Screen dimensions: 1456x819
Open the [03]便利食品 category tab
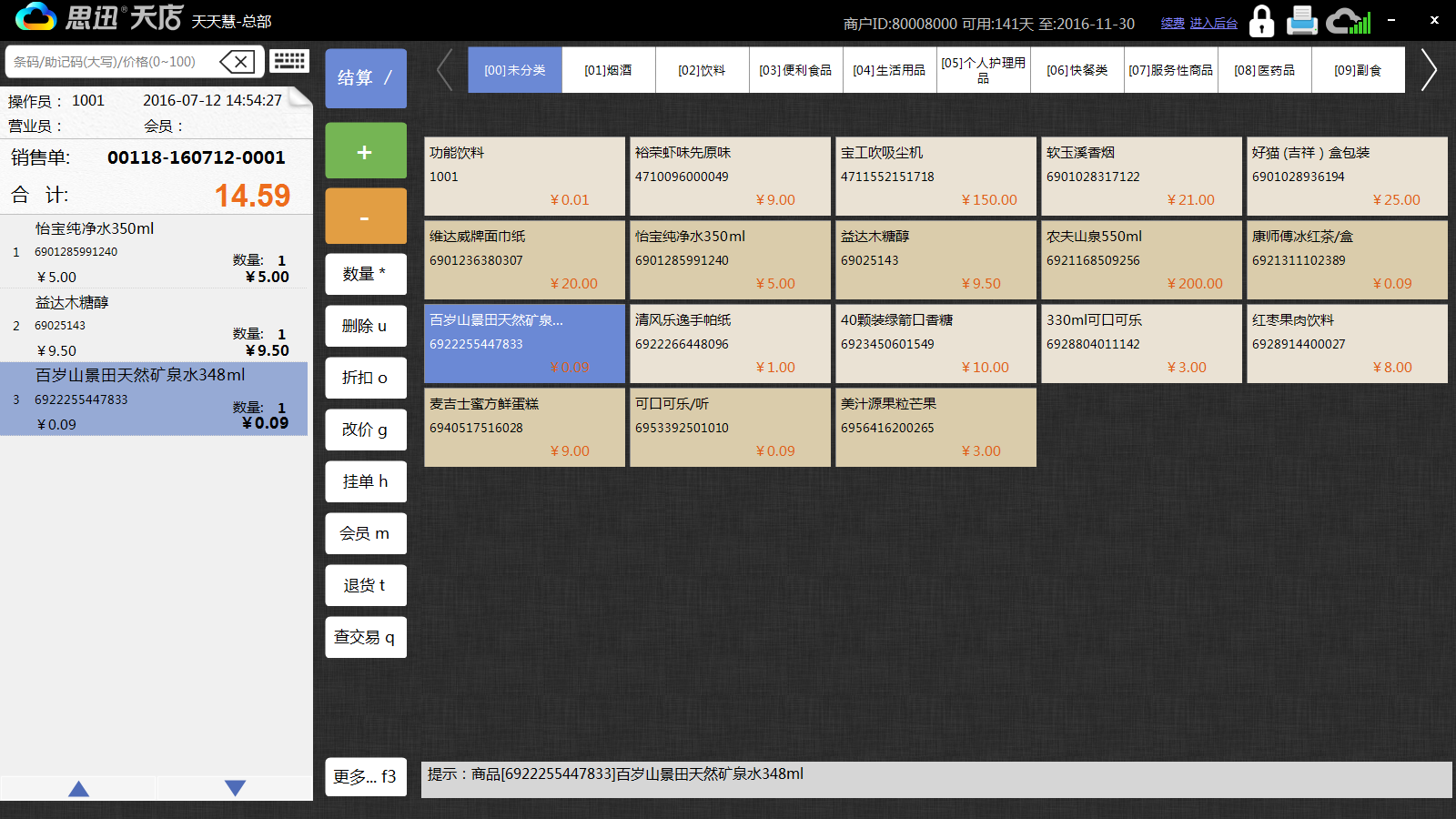[x=795, y=70]
